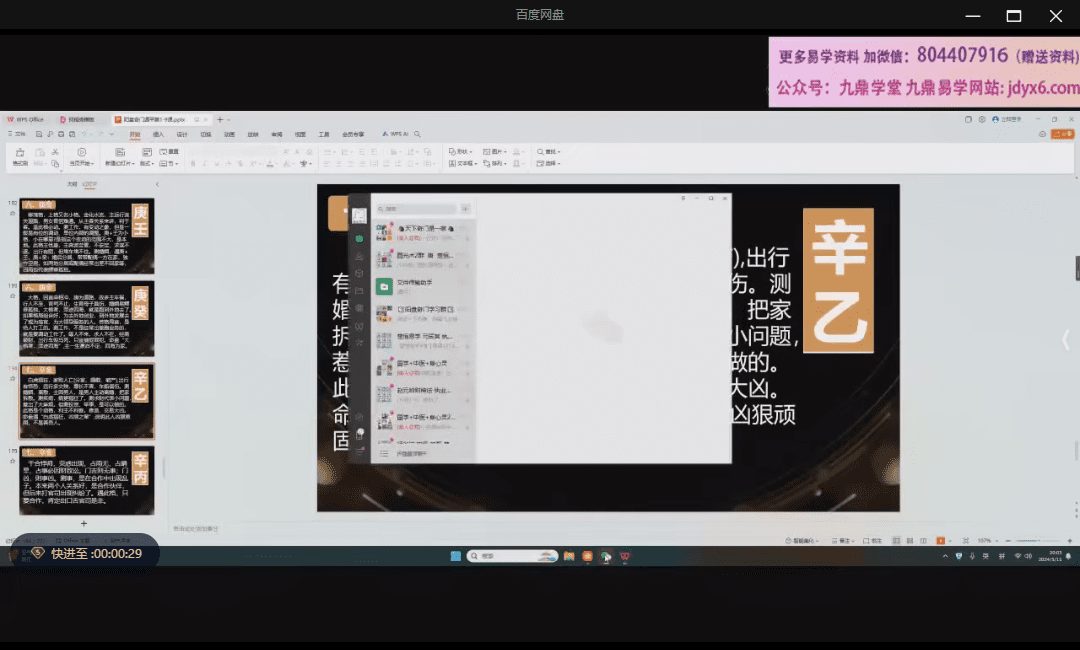Open the 插入 ribbon tab

click(158, 133)
